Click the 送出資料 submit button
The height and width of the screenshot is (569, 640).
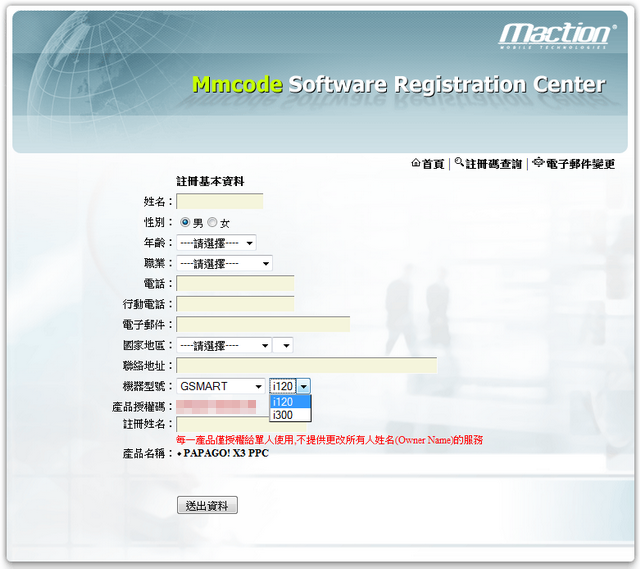207,505
